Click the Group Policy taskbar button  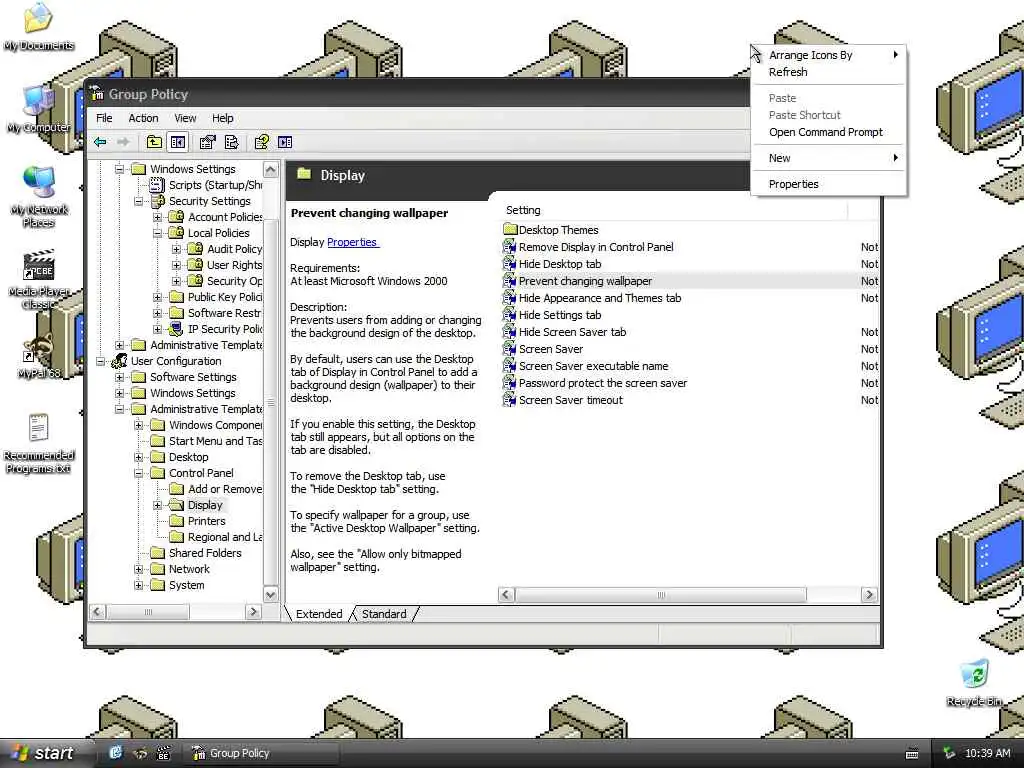tap(261, 753)
